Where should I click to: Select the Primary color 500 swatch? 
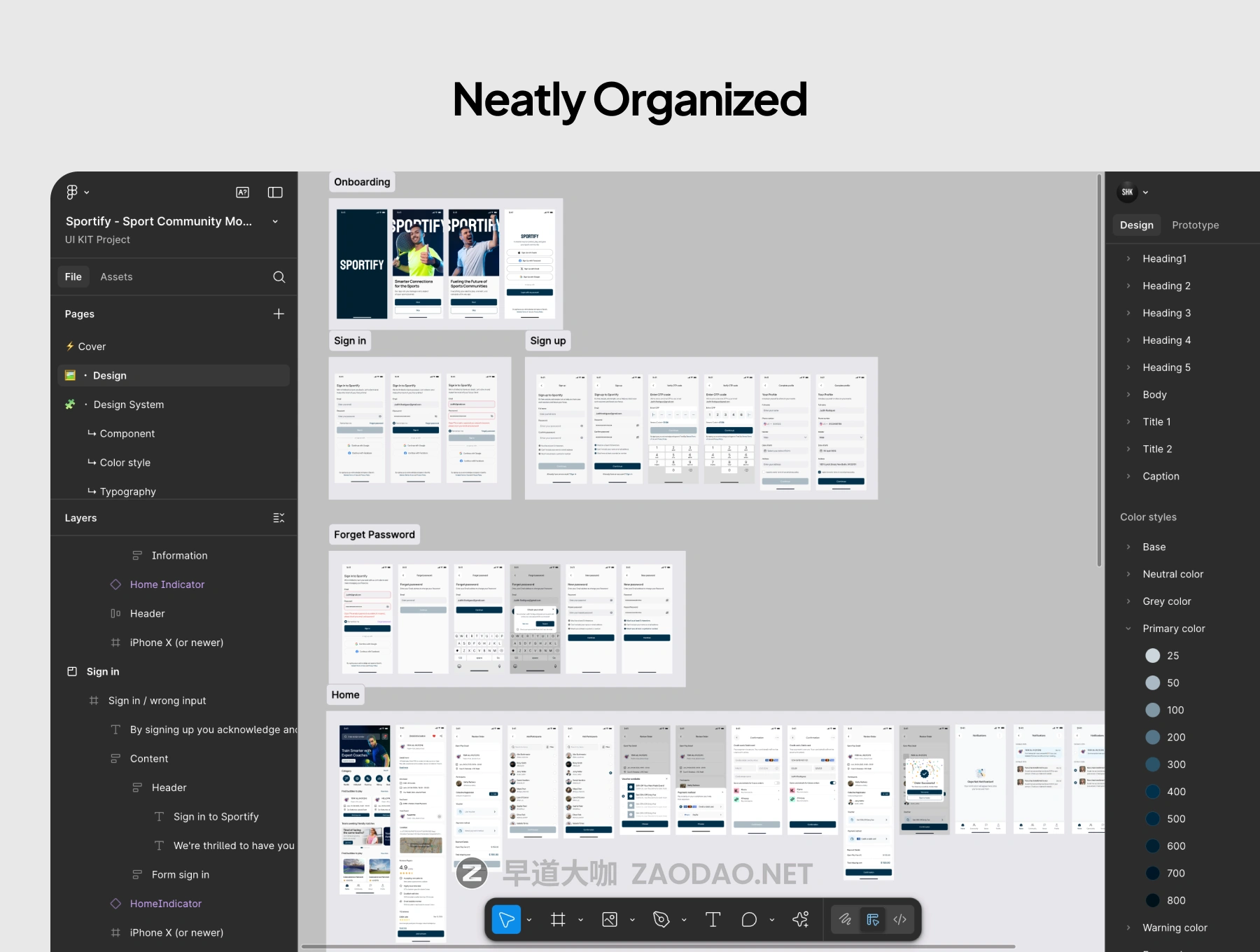coord(1152,819)
